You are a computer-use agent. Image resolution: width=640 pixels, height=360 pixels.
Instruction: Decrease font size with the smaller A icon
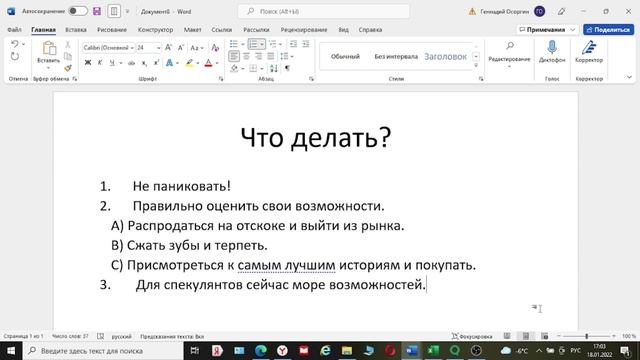click(181, 48)
